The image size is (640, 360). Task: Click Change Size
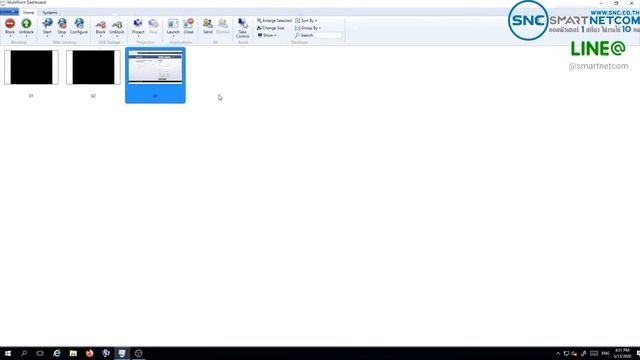[270, 28]
